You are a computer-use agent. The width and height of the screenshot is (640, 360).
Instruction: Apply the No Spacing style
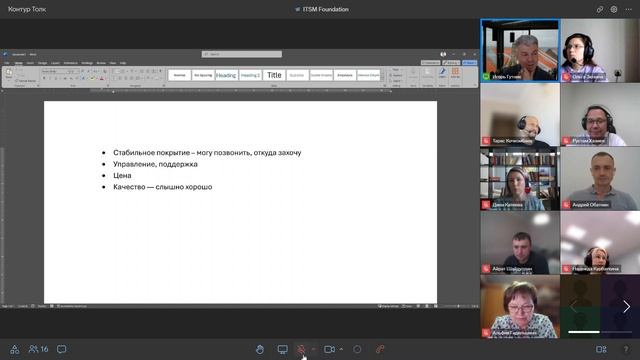203,75
